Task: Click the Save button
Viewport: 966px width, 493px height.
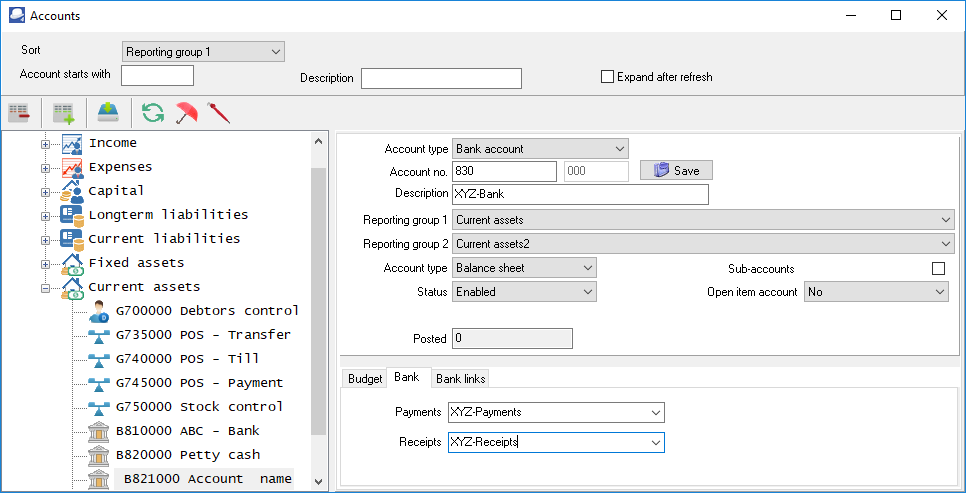Action: pyautogui.click(x=676, y=171)
